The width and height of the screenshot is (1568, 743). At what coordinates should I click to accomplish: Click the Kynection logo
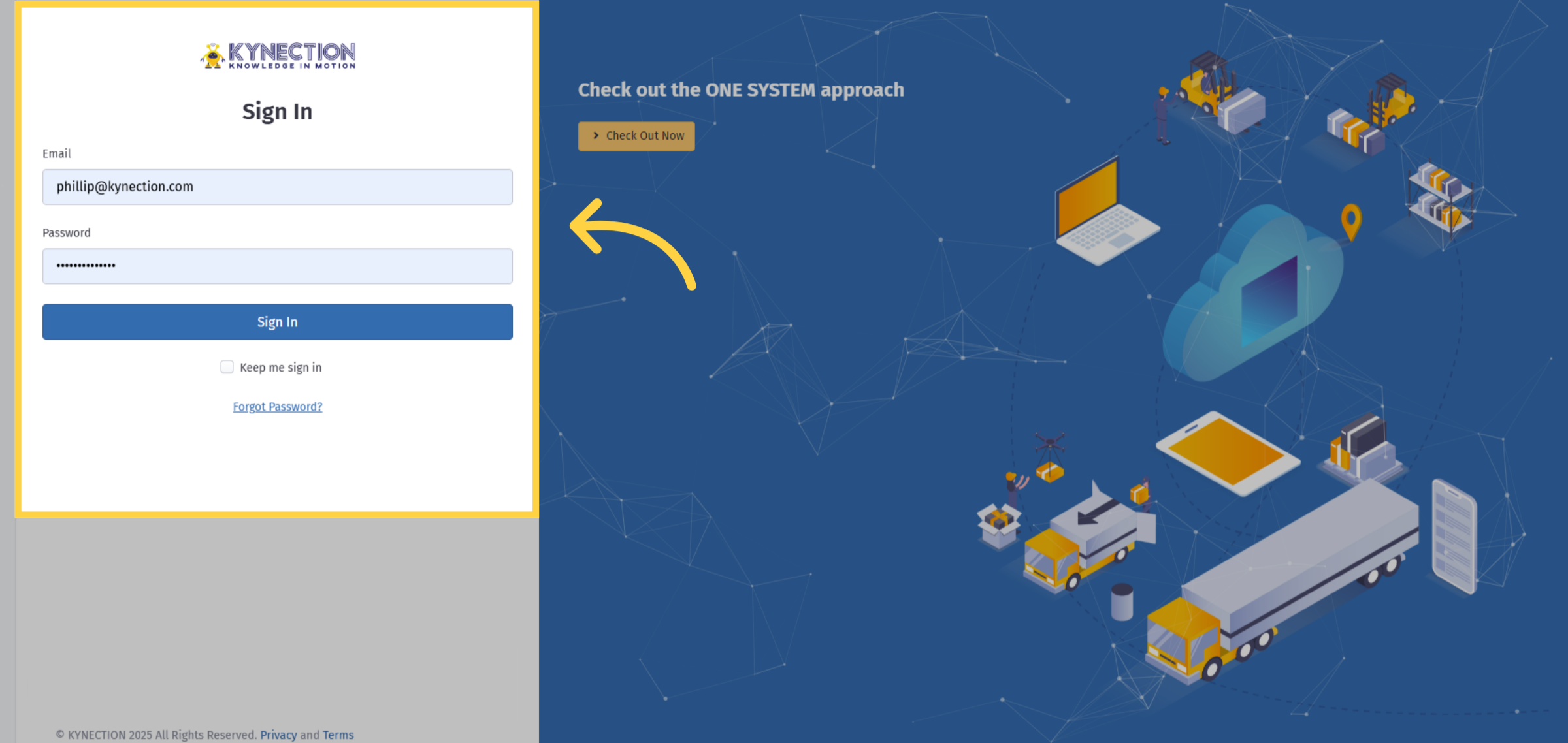pyautogui.click(x=278, y=55)
